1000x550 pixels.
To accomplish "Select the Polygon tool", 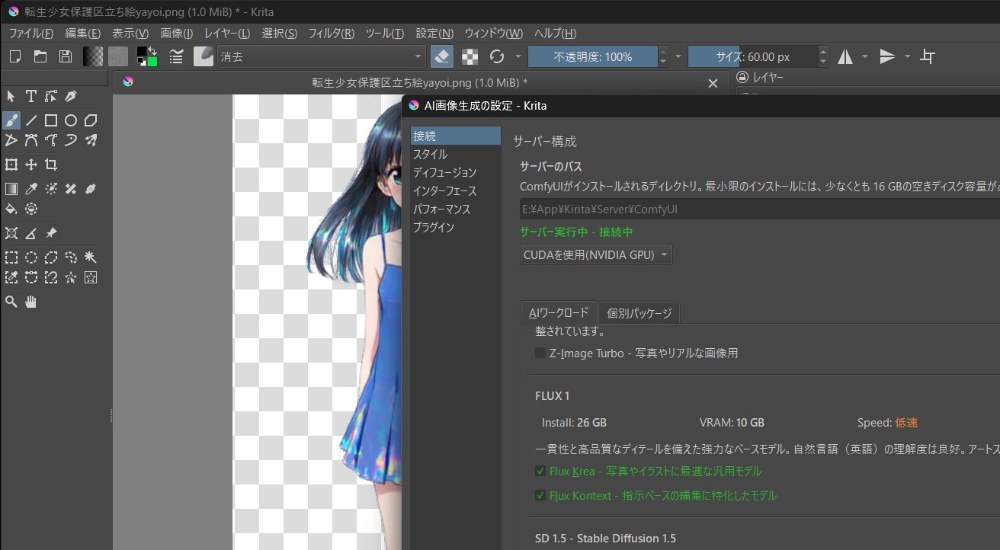I will click(91, 120).
